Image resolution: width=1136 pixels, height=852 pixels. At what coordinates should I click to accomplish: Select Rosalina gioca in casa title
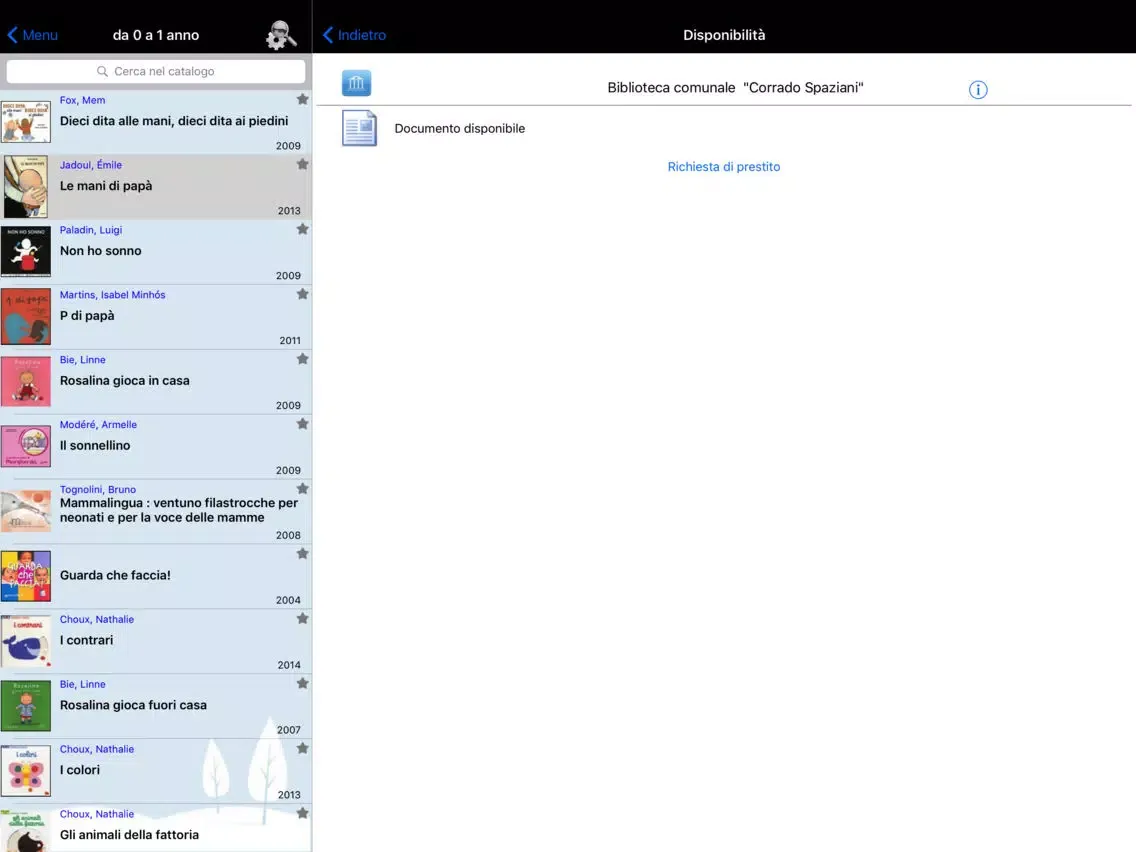pos(125,380)
